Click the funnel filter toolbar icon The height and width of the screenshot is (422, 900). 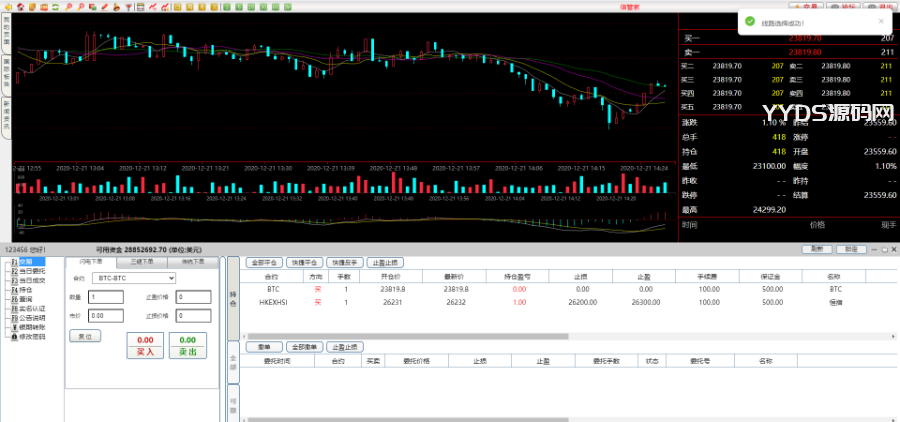pyautogui.click(x=128, y=6)
